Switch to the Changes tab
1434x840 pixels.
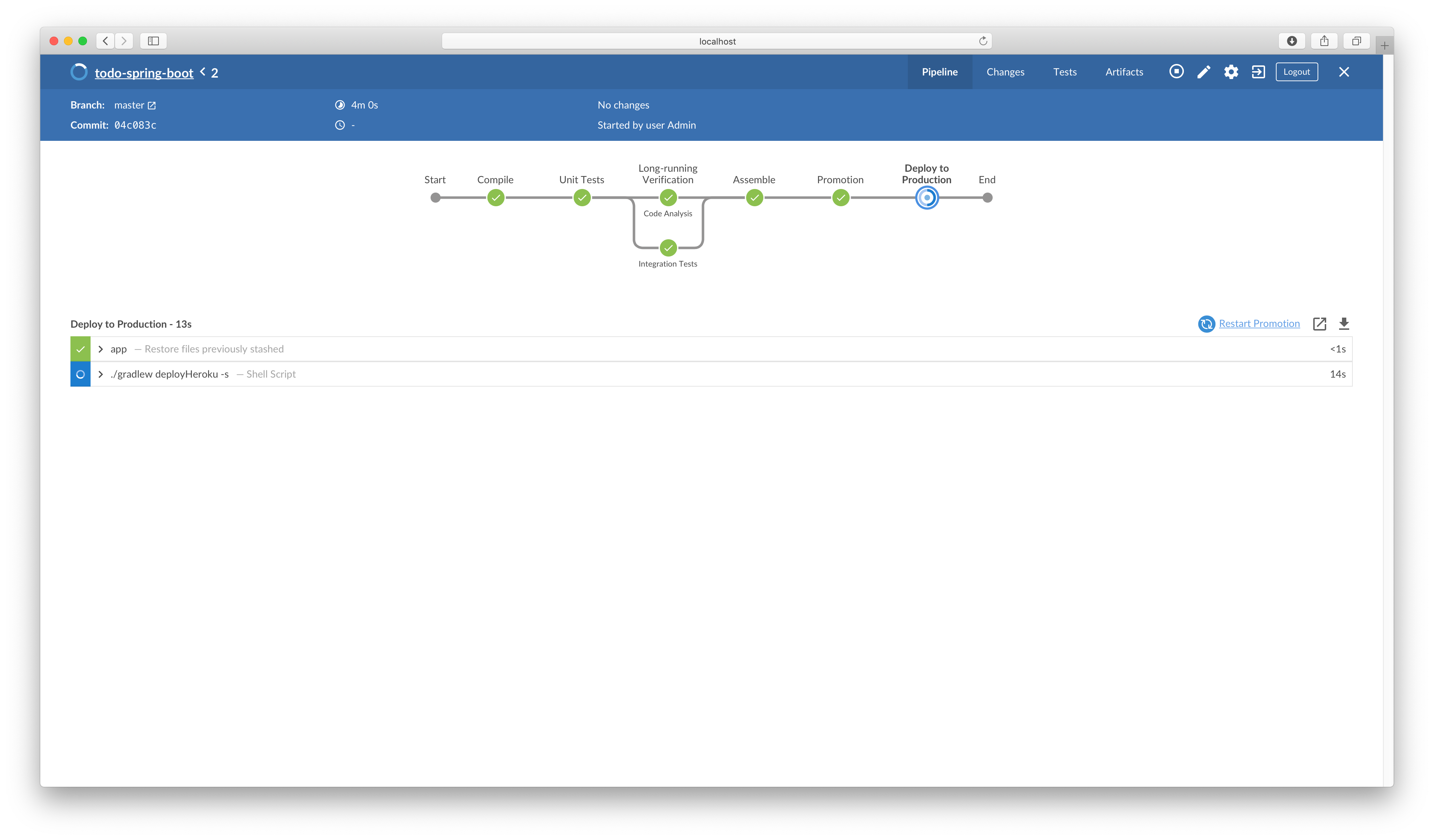pyautogui.click(x=1005, y=71)
